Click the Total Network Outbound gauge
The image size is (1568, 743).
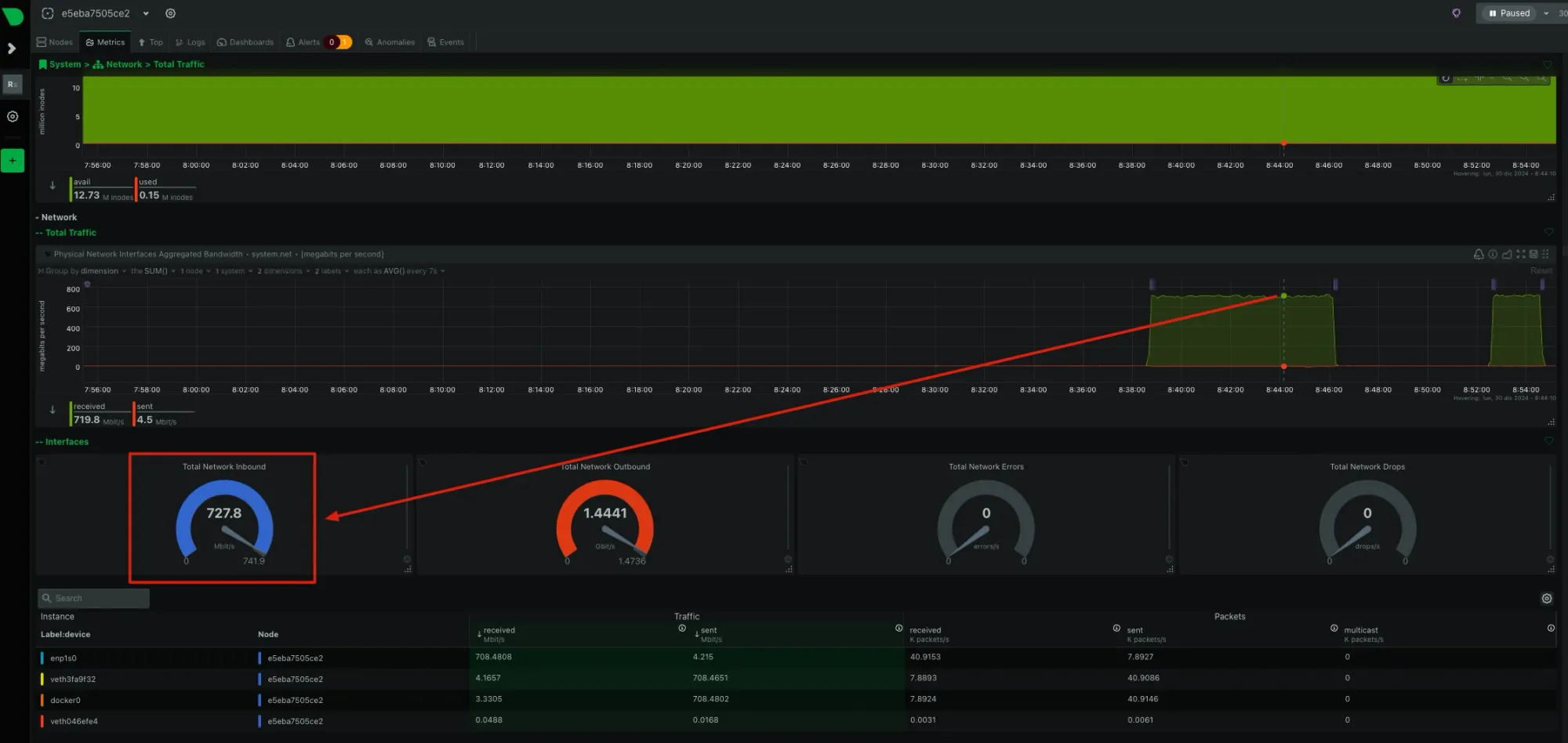coord(604,519)
